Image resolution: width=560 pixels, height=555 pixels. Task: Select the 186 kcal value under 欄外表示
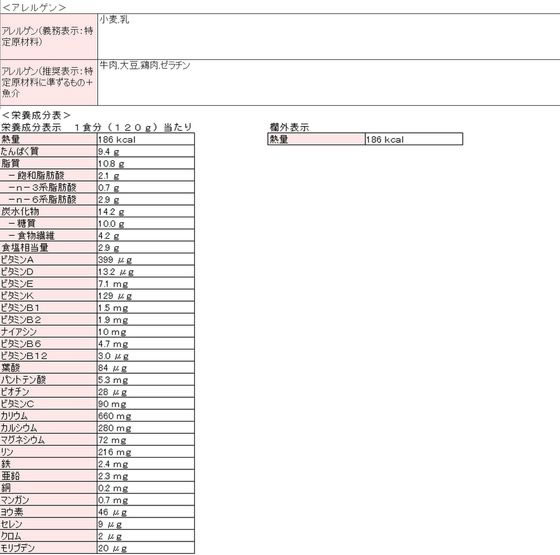414,139
